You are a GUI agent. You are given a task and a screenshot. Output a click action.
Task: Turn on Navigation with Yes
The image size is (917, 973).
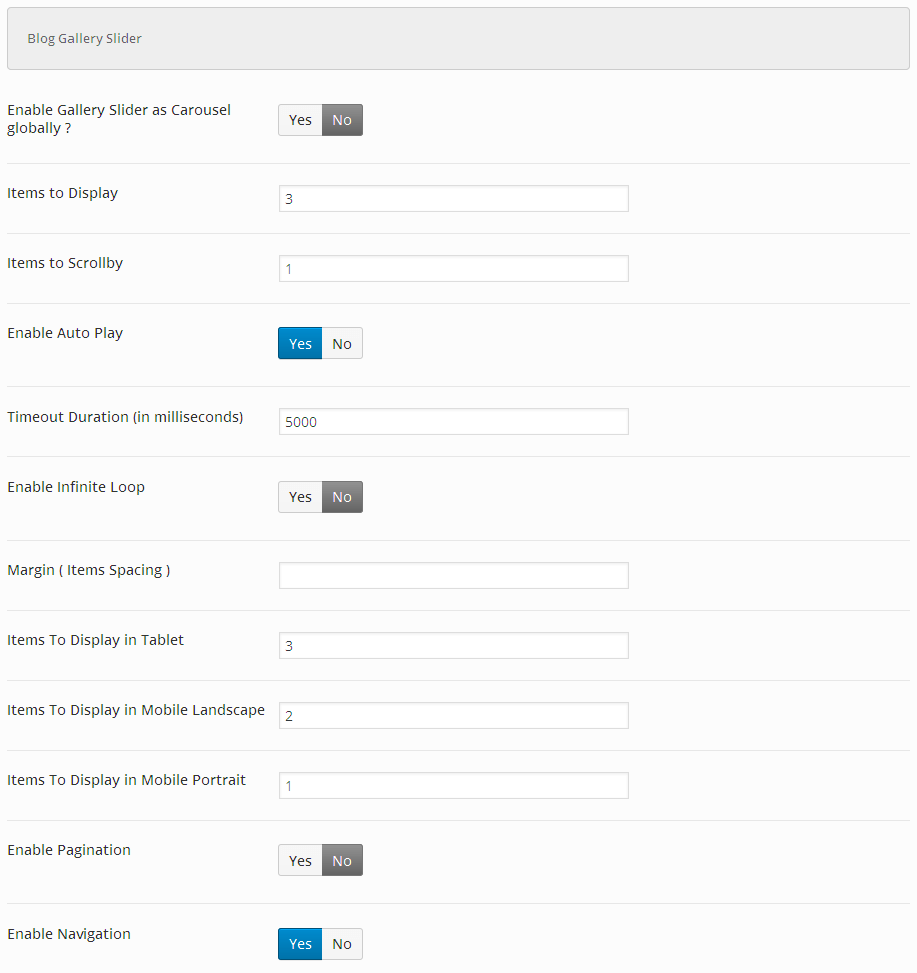(300, 944)
